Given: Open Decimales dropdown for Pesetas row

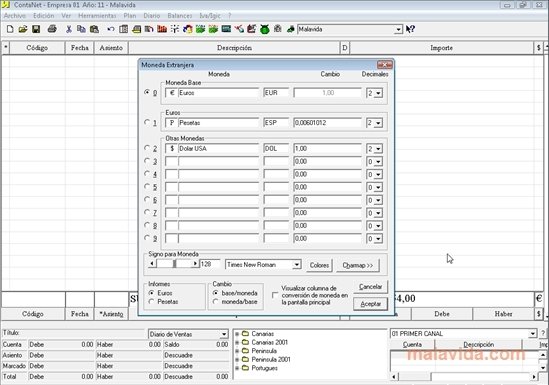Looking at the screenshot, I should [x=378, y=123].
